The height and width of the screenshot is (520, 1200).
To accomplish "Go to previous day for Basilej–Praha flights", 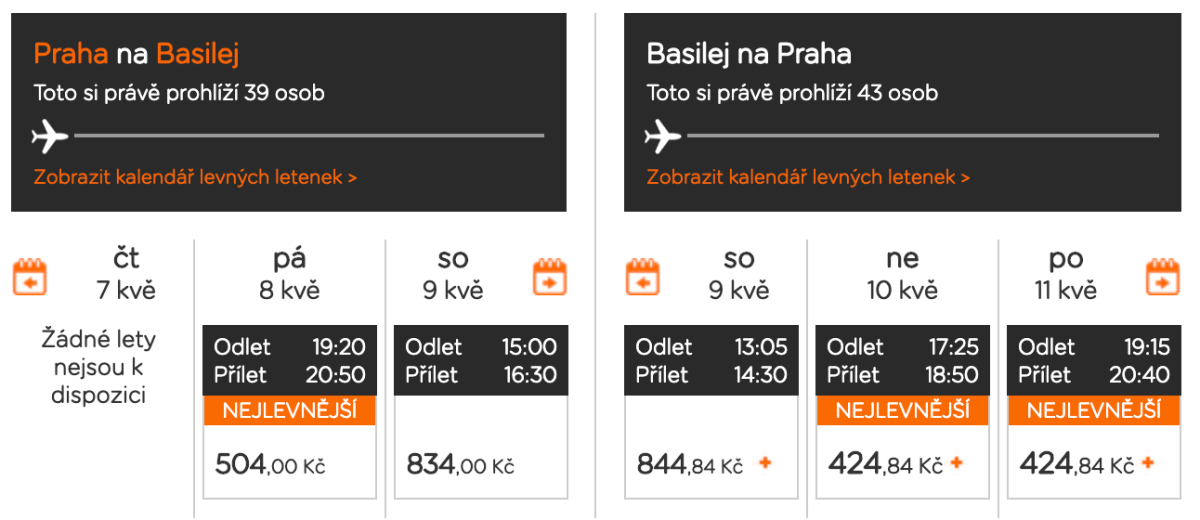I will point(643,277).
